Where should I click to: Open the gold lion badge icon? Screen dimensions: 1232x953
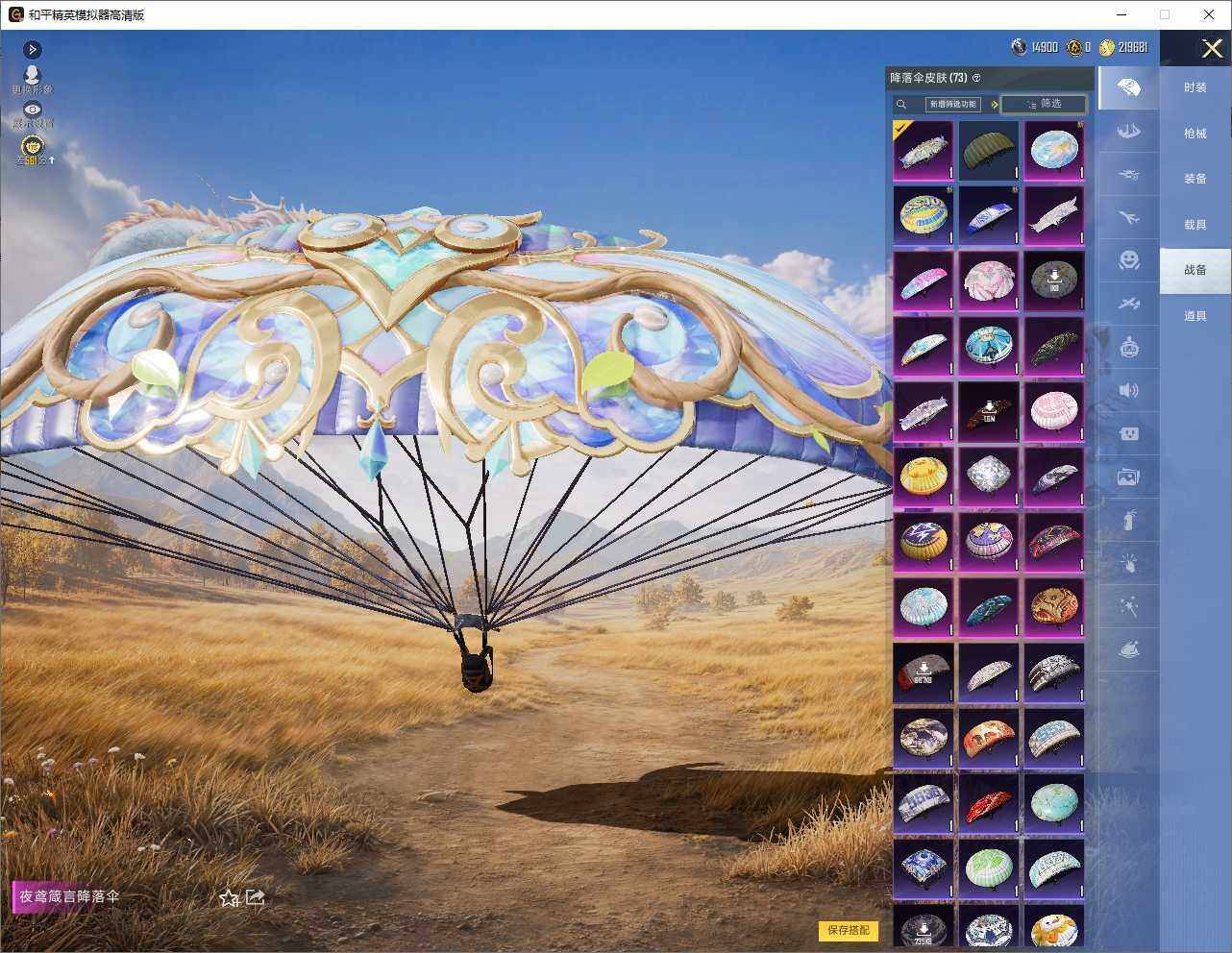pos(33,147)
